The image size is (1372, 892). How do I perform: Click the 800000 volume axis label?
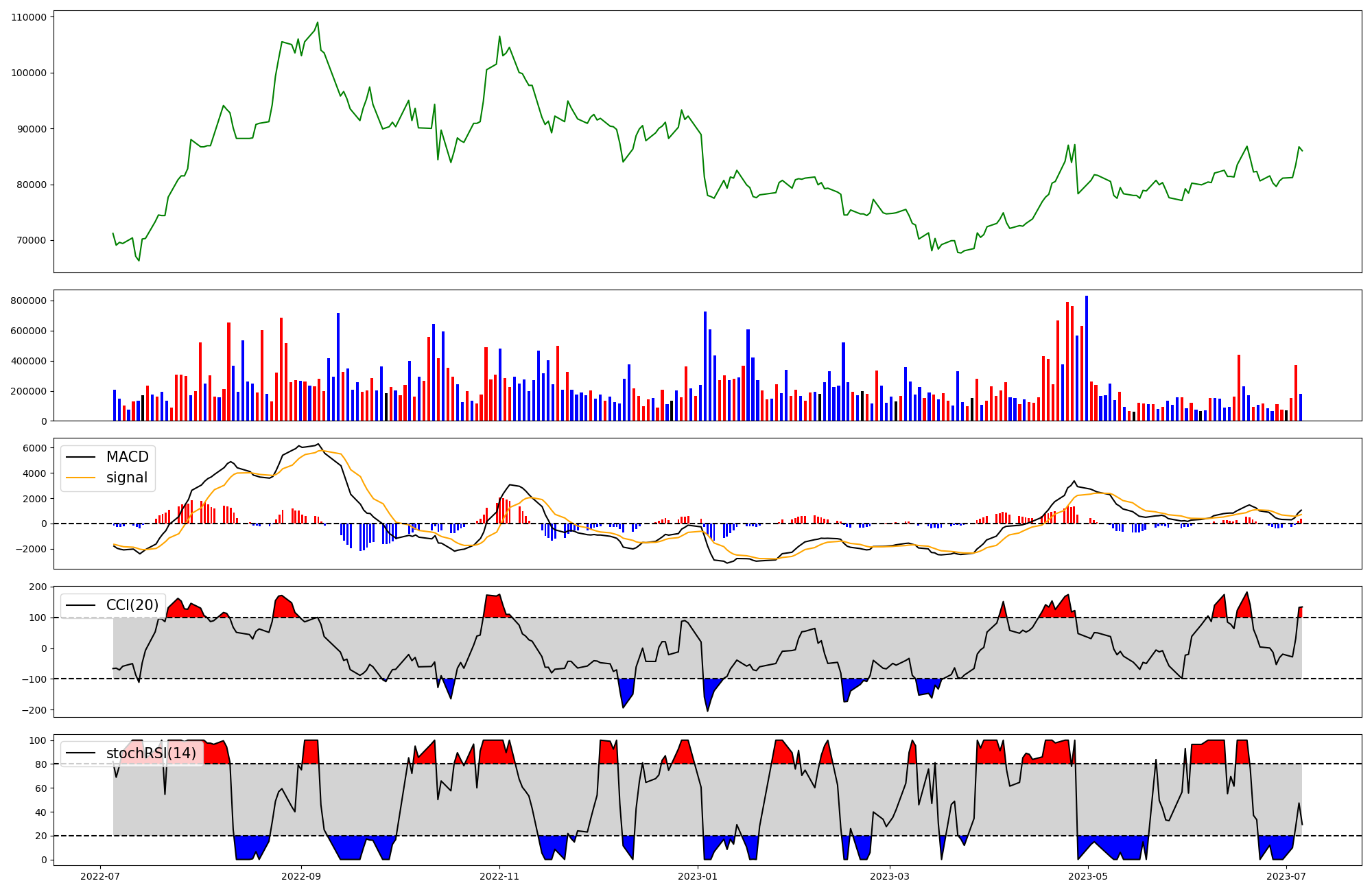29,301
